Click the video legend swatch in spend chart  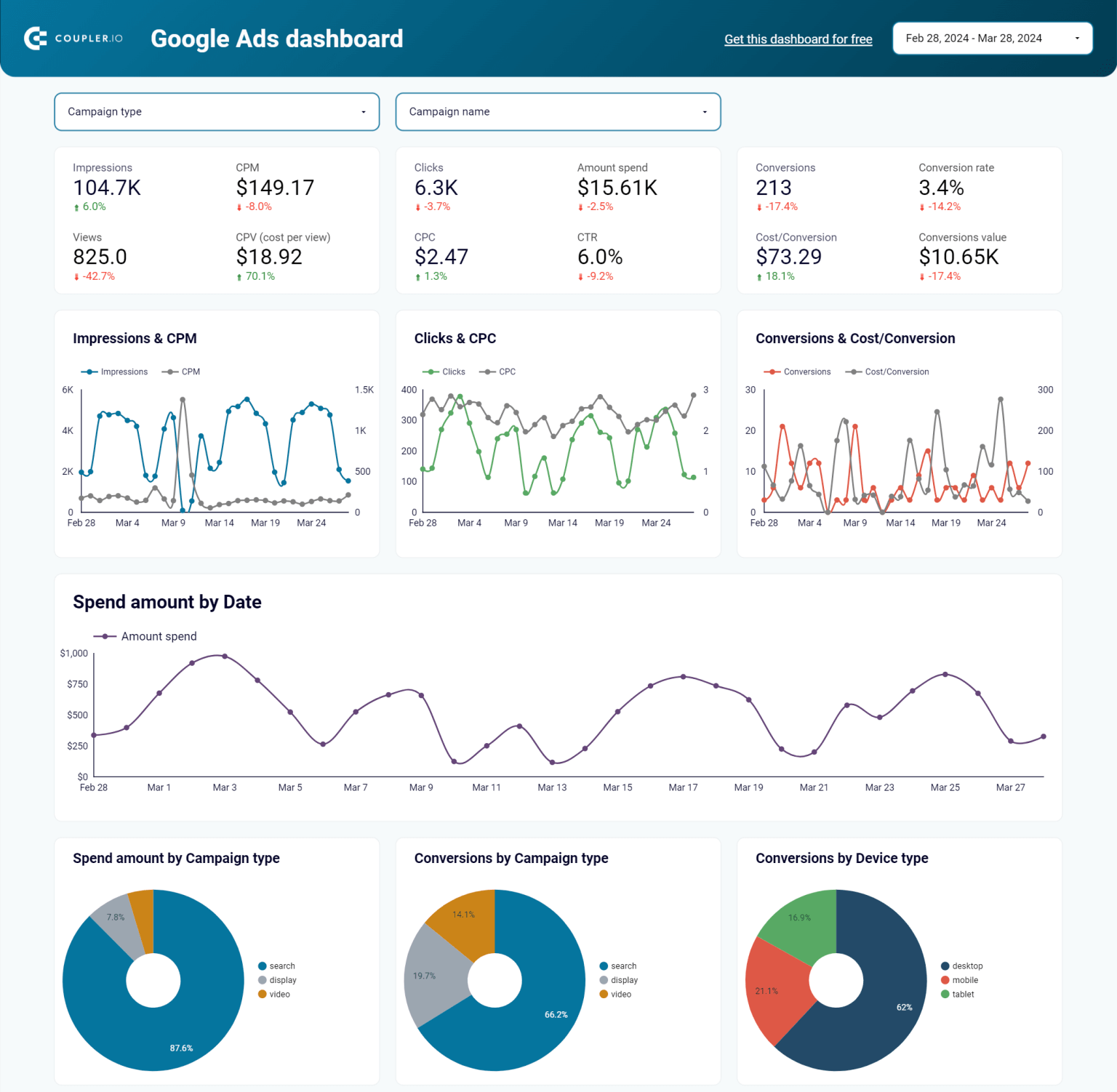tap(263, 994)
